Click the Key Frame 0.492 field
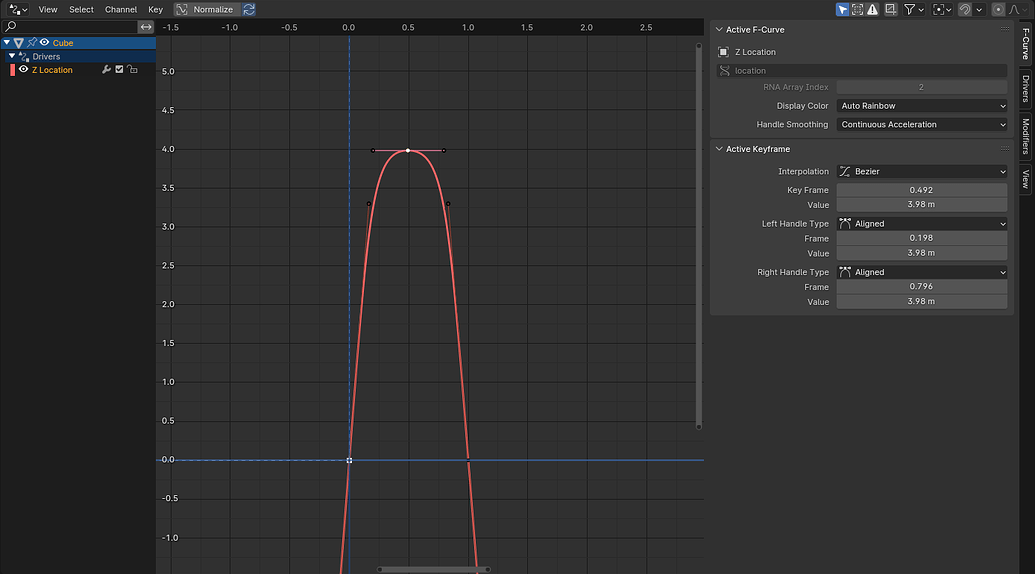The height and width of the screenshot is (574, 1035). 921,190
